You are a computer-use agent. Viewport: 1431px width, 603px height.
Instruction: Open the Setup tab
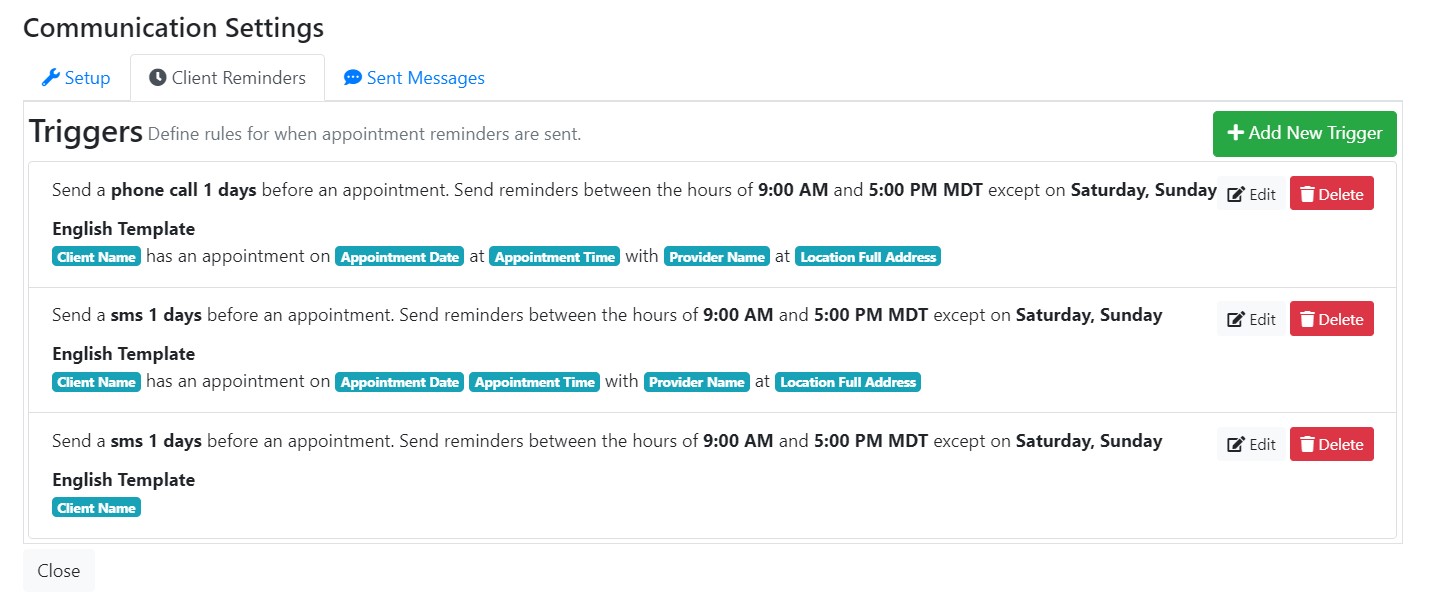[76, 78]
